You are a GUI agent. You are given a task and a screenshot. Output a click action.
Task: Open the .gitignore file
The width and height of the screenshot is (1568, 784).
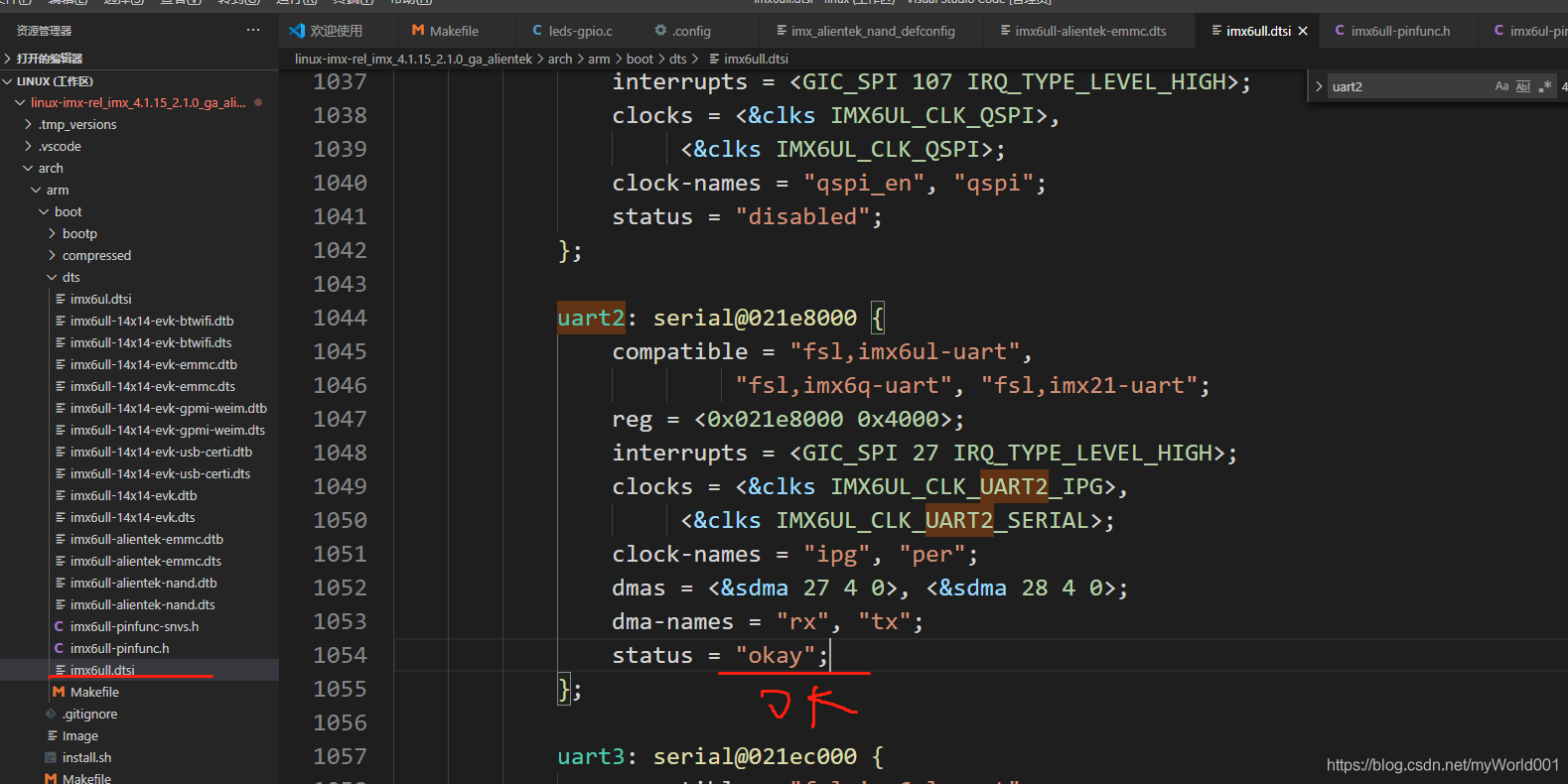pos(89,714)
